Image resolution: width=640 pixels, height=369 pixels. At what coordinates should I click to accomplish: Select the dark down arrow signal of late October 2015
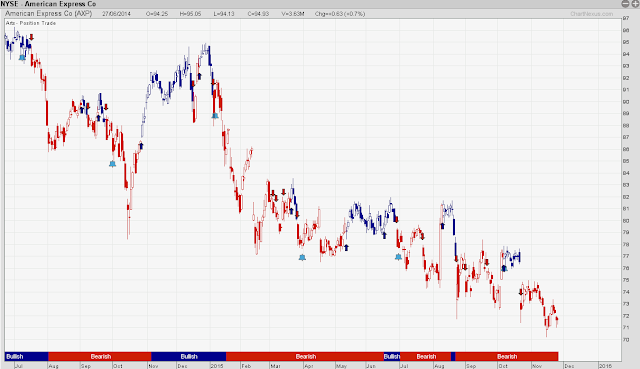[520, 292]
